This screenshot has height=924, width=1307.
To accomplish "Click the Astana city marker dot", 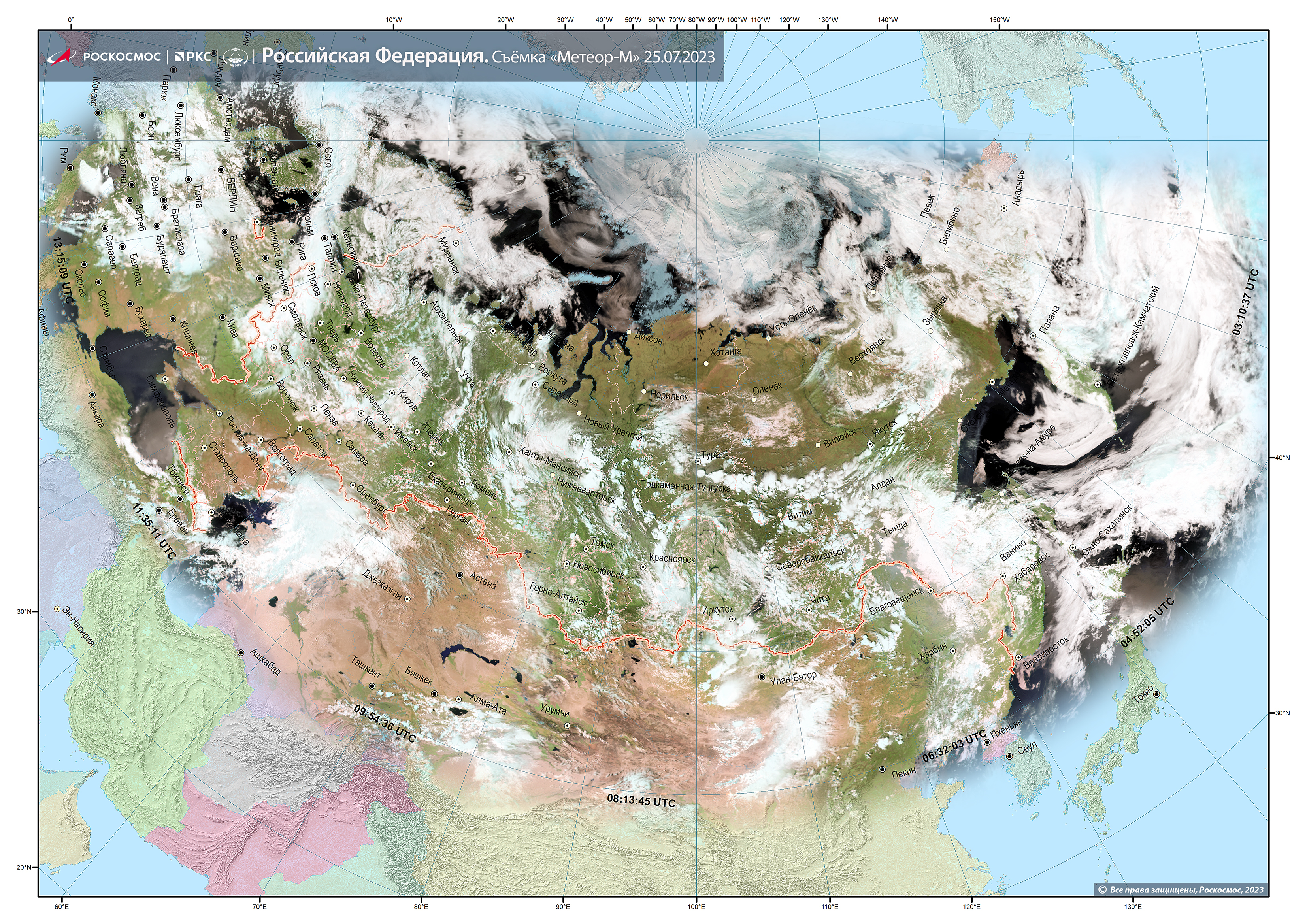I will (x=460, y=575).
